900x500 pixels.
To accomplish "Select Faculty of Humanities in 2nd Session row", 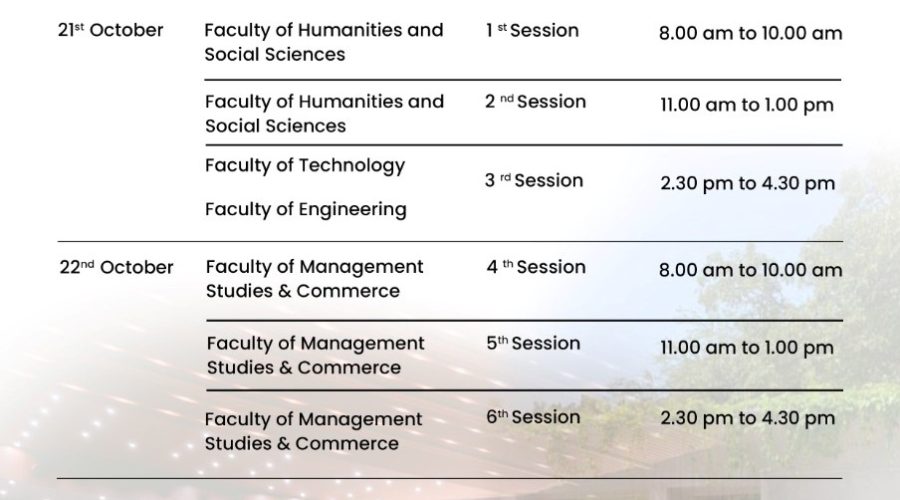I will pos(323,113).
